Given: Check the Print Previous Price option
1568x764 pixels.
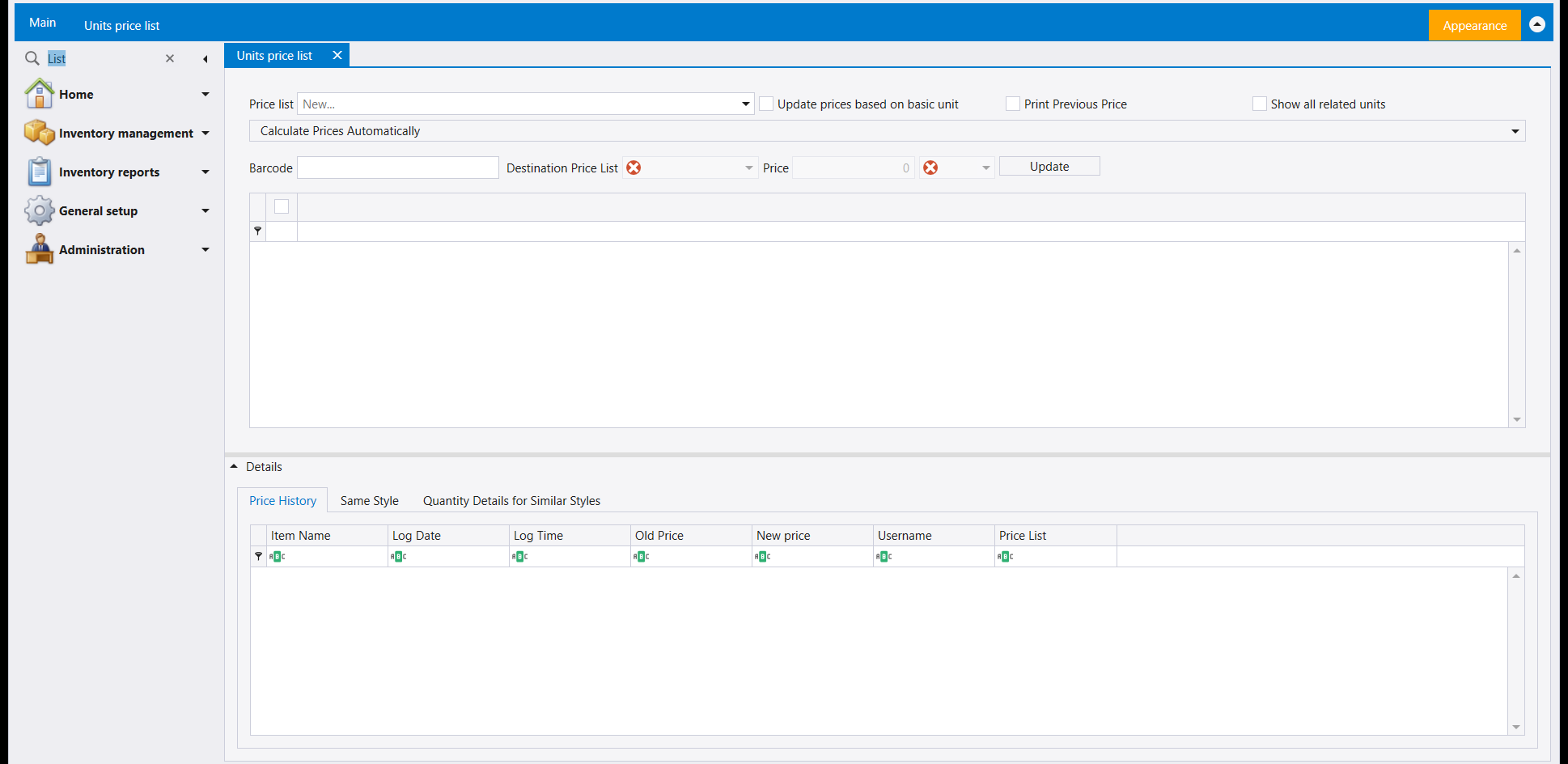Looking at the screenshot, I should 1013,104.
